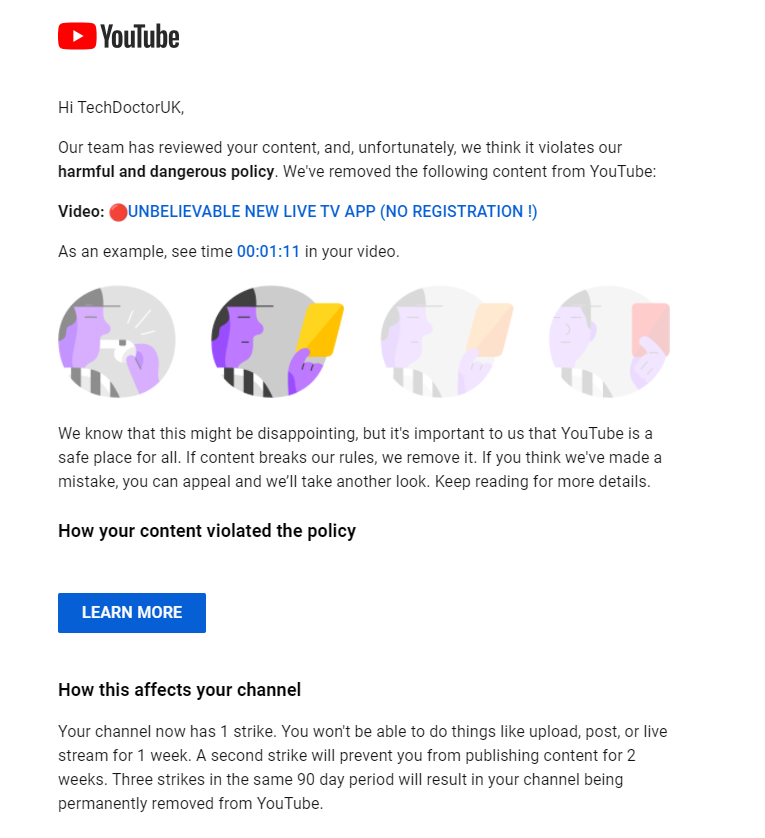
Task: Click the paragraph about channel strike consequences
Action: point(362,767)
